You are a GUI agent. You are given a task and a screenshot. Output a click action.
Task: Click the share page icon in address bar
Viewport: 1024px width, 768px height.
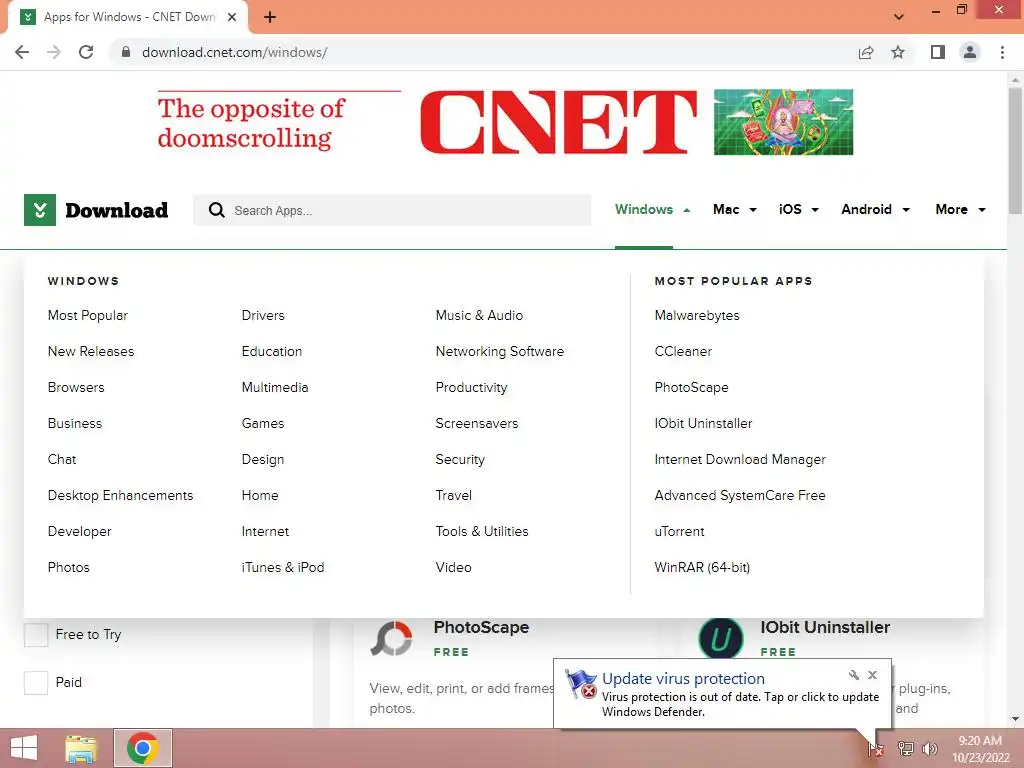(866, 52)
